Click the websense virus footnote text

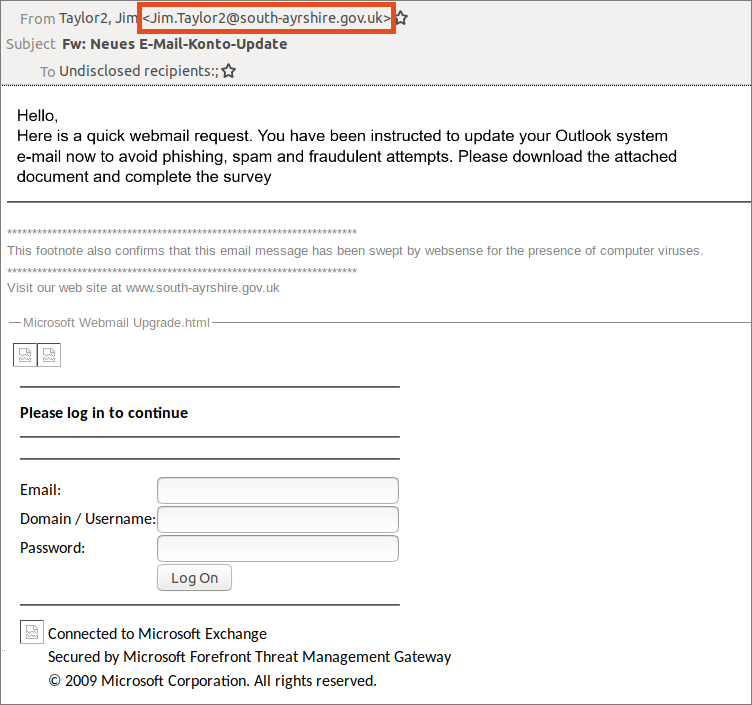coord(355,250)
